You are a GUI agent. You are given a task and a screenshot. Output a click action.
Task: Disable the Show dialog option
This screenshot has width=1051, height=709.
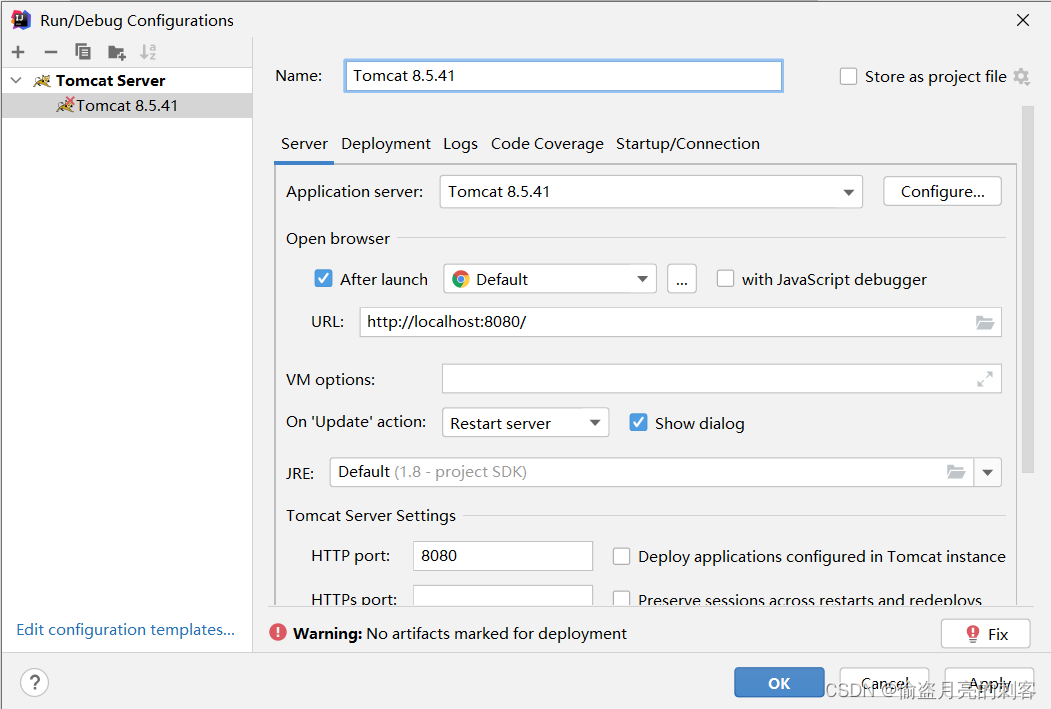638,422
